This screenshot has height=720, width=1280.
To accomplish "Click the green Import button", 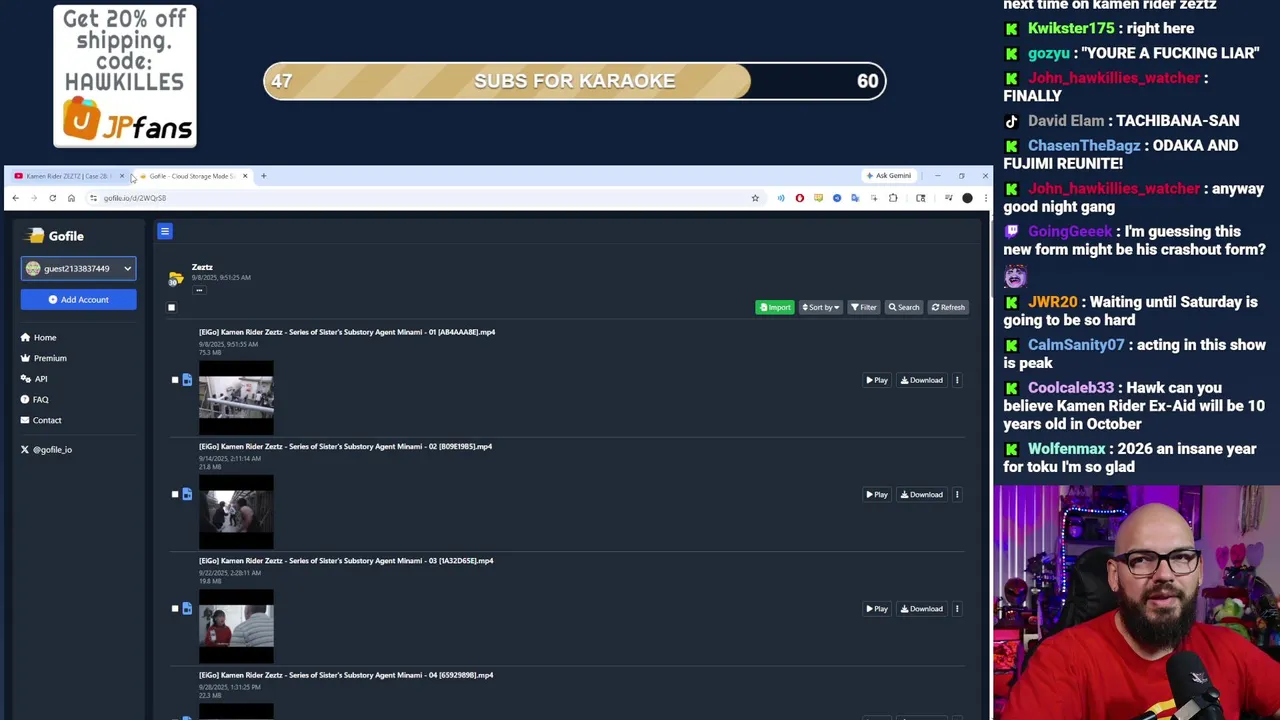I will coord(775,307).
